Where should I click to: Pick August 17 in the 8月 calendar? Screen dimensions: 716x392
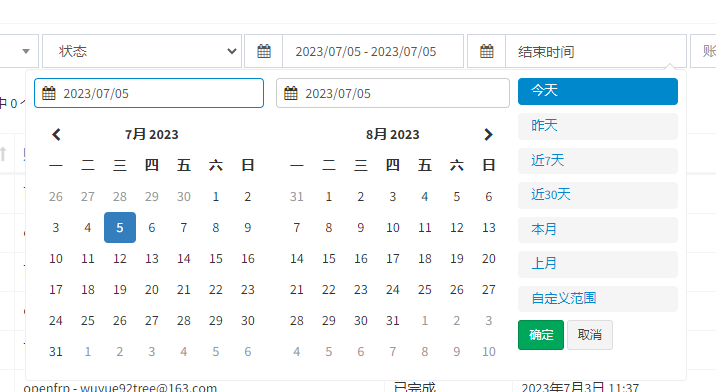point(393,259)
